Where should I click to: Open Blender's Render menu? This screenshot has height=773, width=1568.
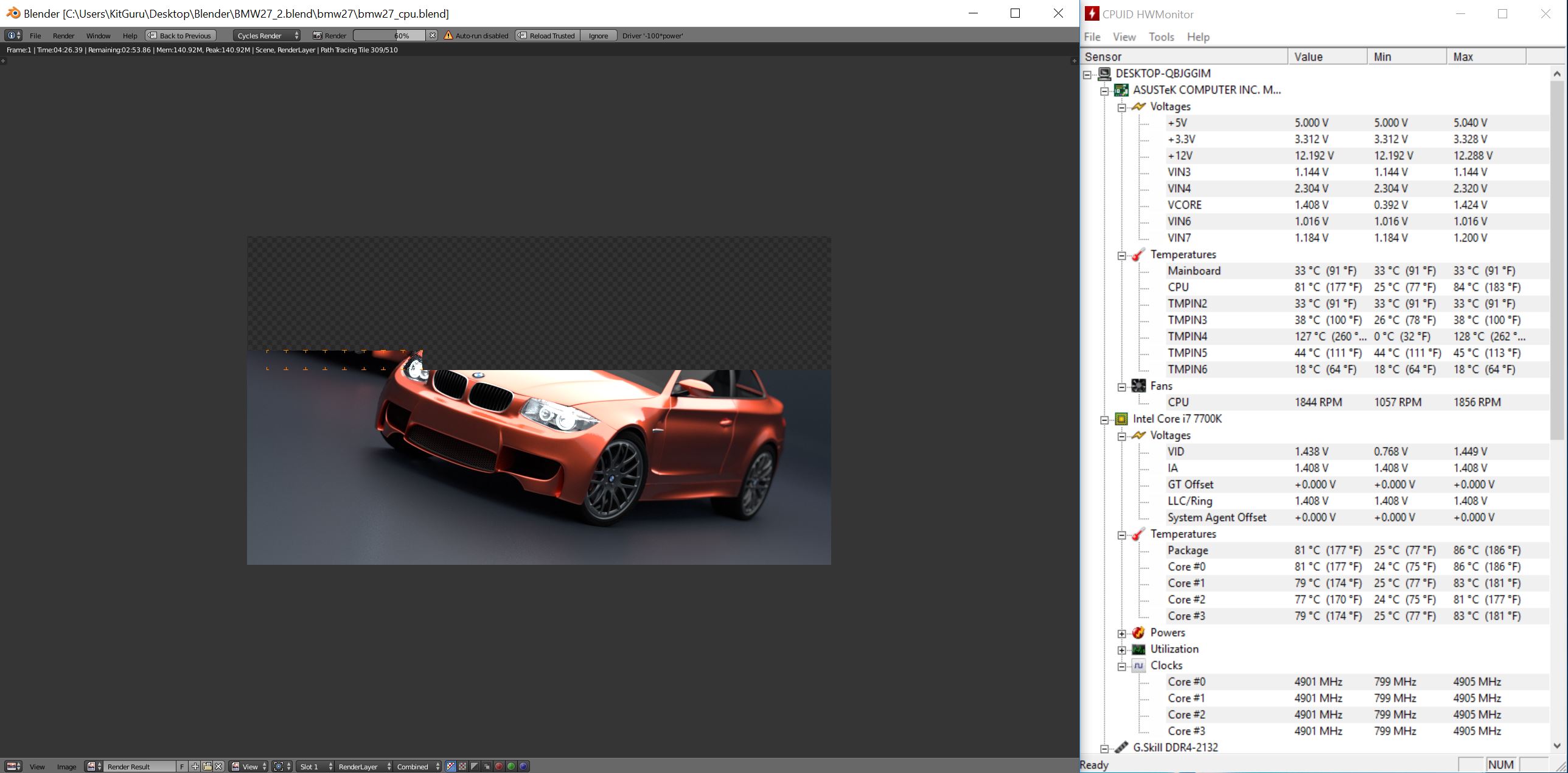pos(63,35)
